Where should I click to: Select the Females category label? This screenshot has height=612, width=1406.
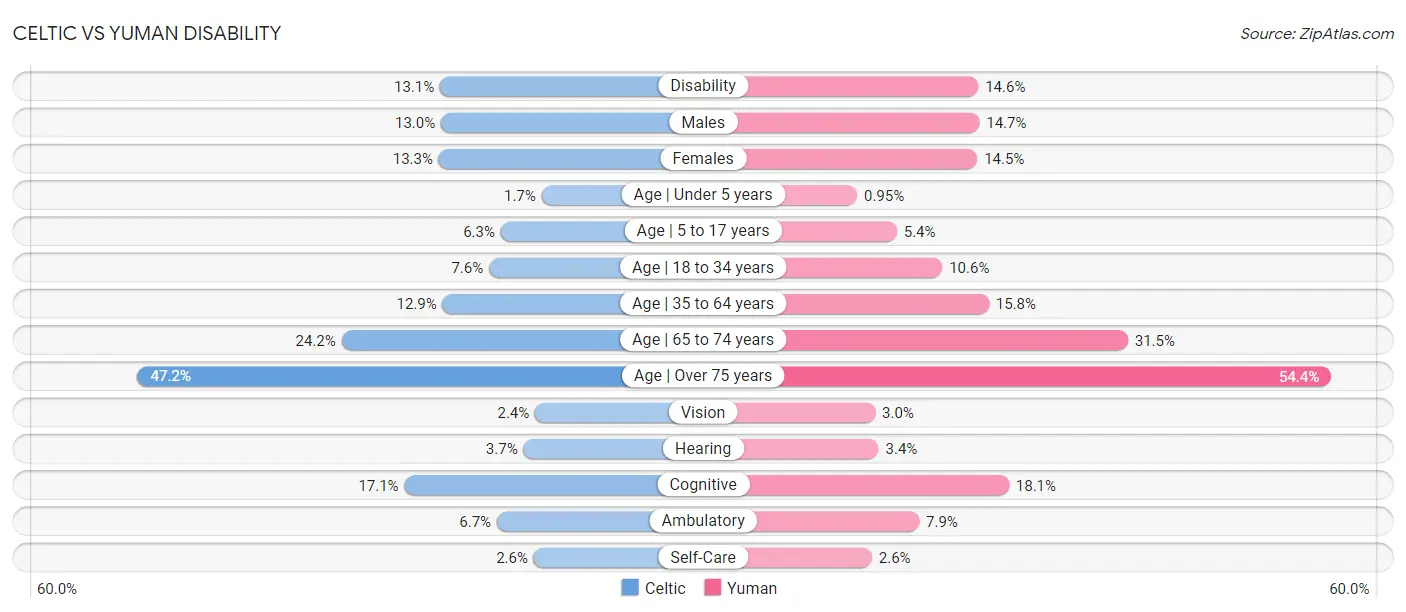click(703, 159)
